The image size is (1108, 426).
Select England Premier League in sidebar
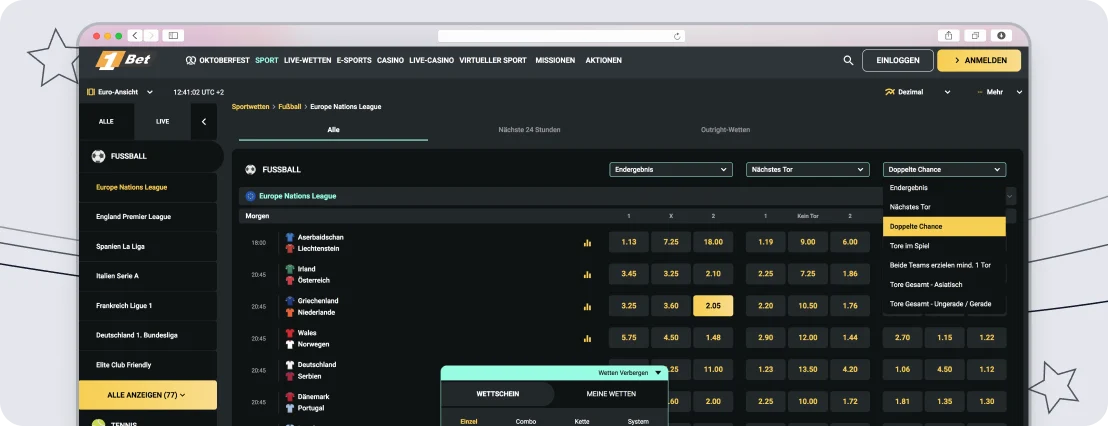pos(148,217)
